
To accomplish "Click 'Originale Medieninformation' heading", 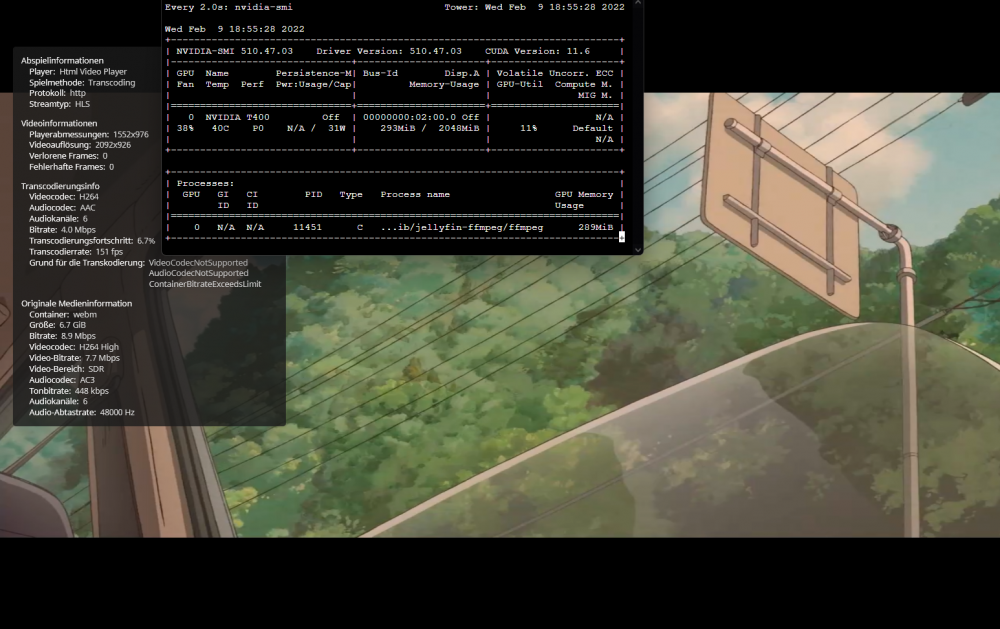I will (77, 303).
